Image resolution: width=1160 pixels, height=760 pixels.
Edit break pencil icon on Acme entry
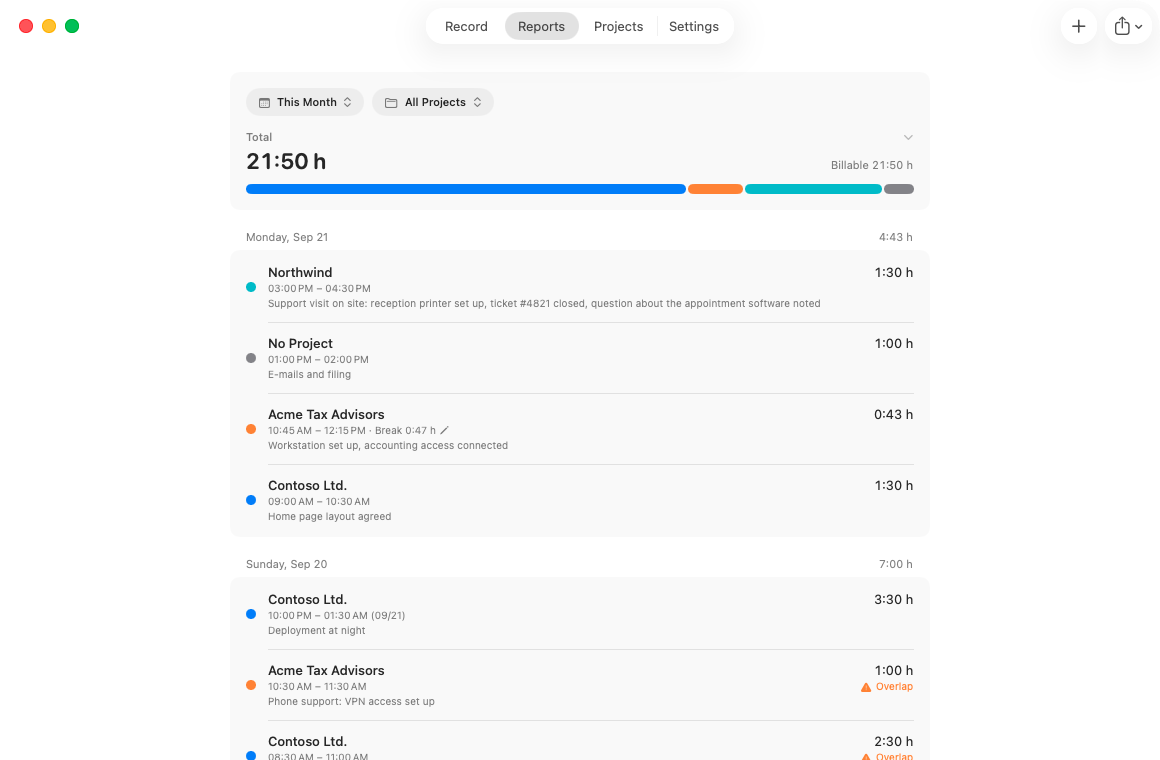point(445,431)
